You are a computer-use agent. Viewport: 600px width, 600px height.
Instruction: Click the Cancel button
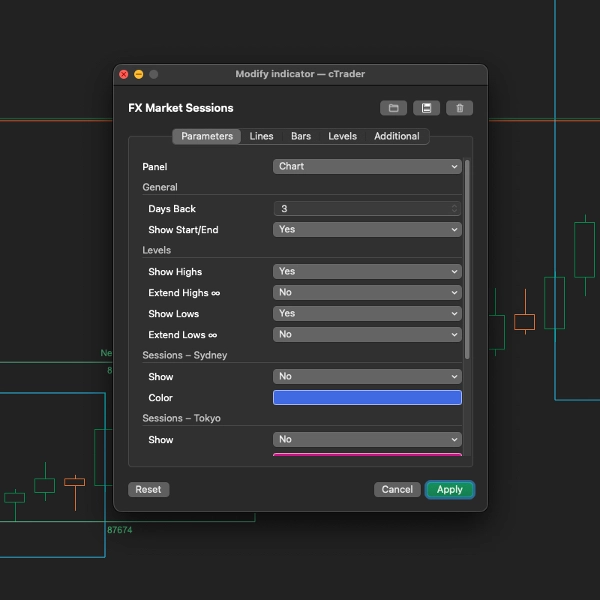pos(397,489)
